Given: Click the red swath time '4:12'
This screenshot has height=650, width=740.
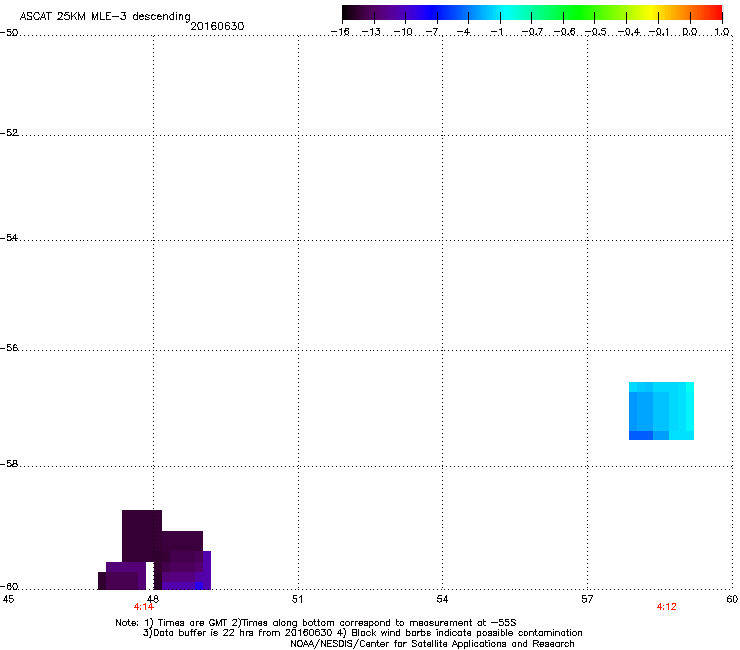Looking at the screenshot, I should tap(666, 607).
